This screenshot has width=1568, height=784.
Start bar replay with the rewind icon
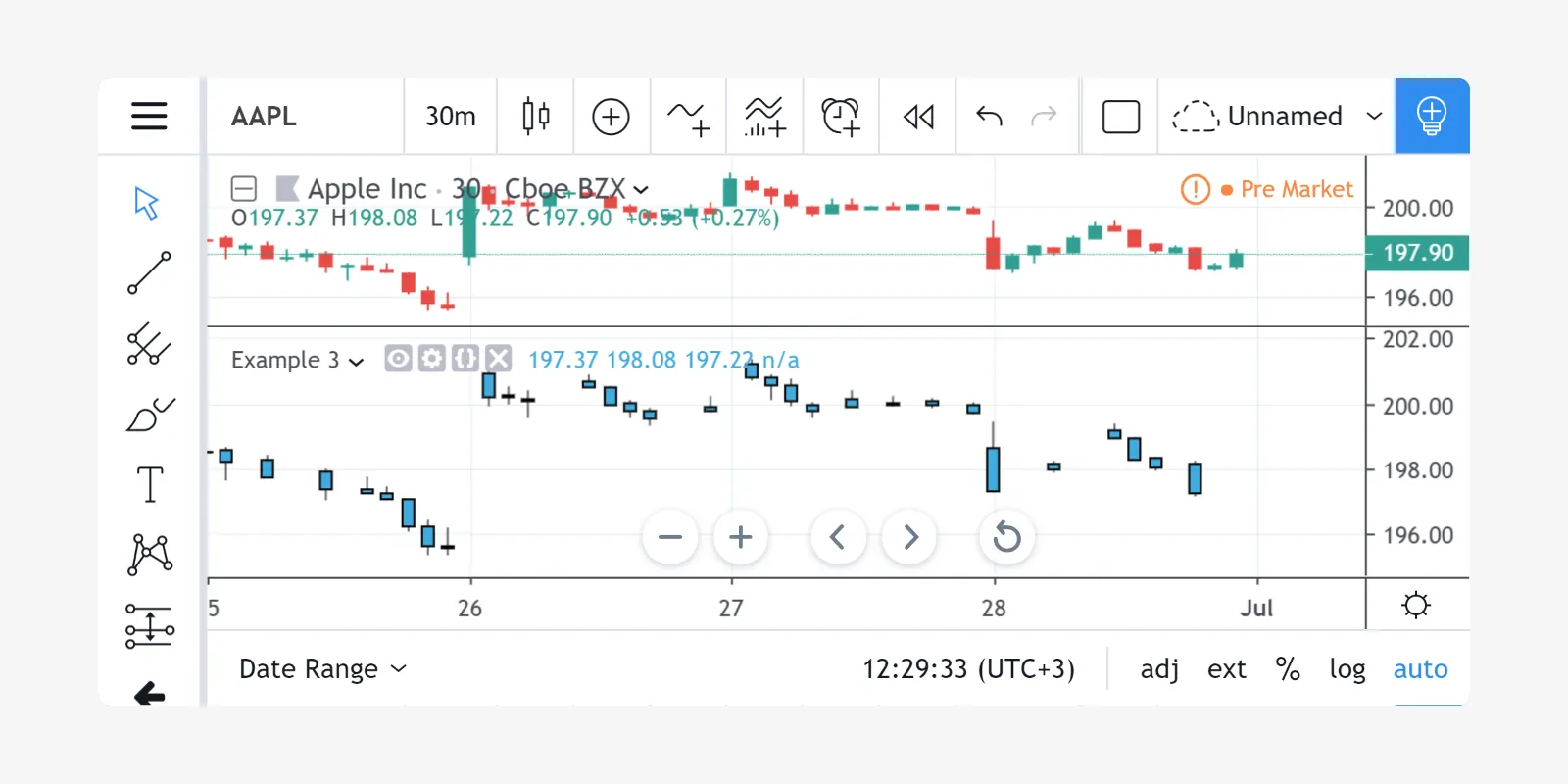click(918, 117)
